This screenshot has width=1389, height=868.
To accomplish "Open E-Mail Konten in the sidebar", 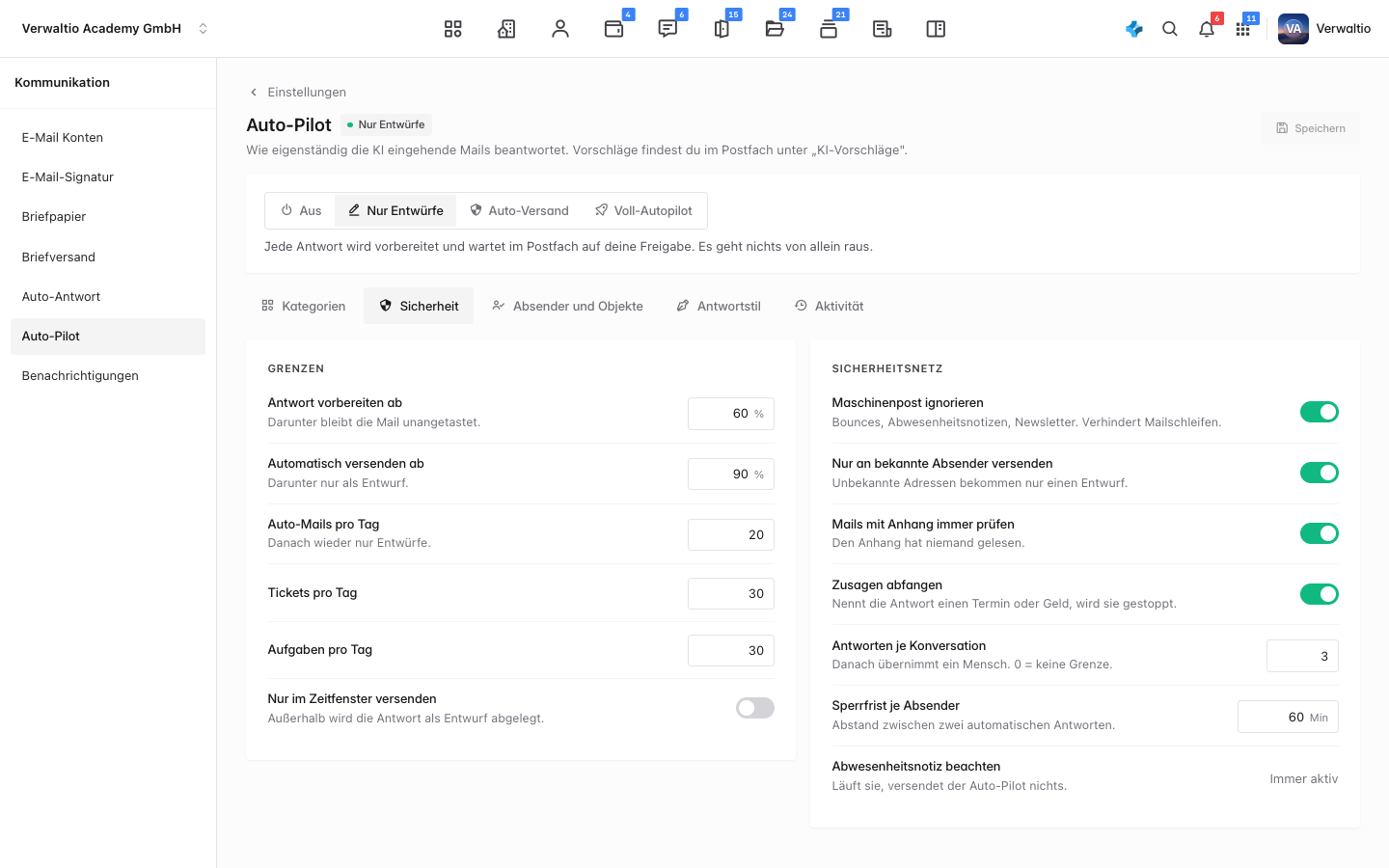I will tap(108, 138).
